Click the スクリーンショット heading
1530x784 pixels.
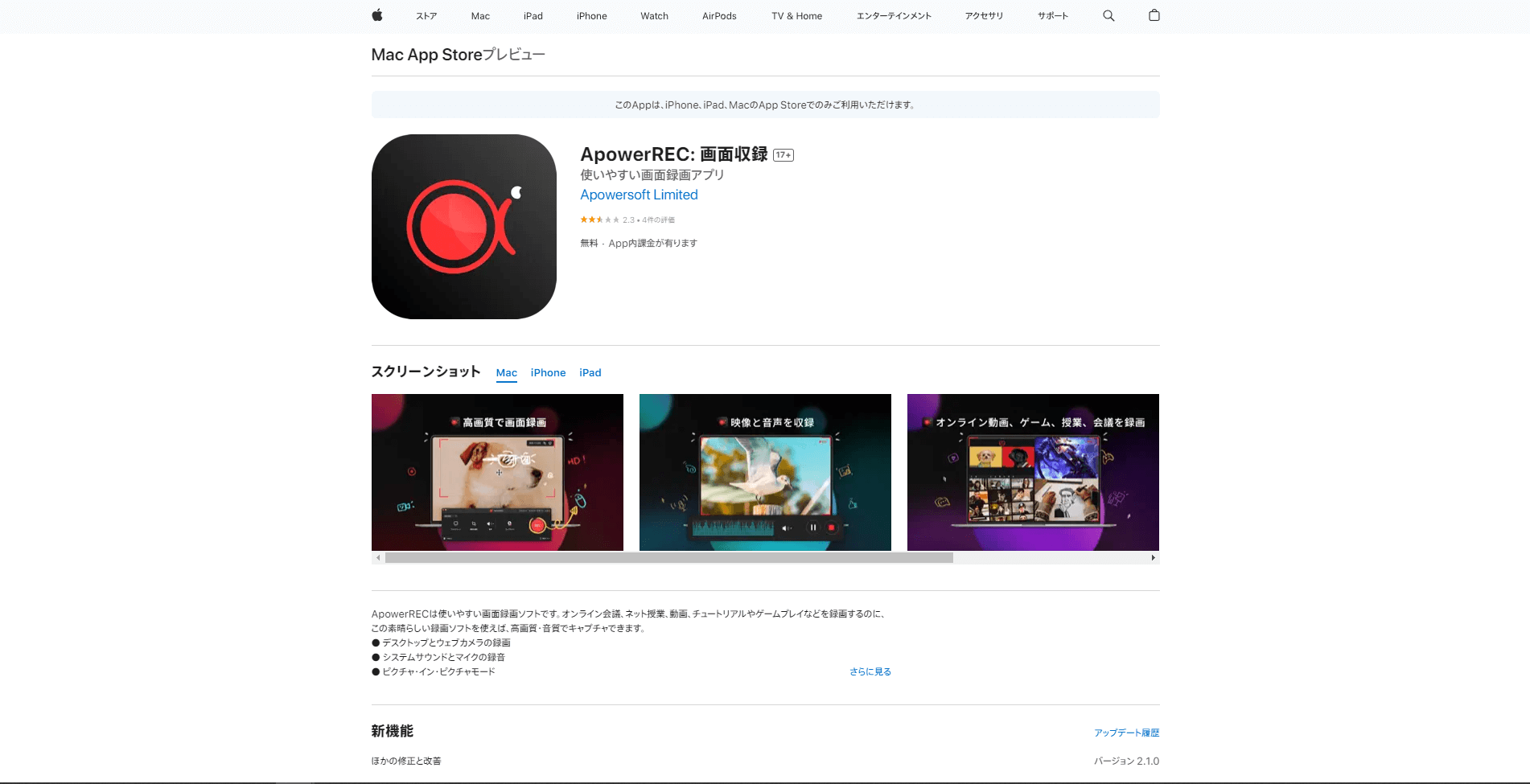[x=426, y=371]
